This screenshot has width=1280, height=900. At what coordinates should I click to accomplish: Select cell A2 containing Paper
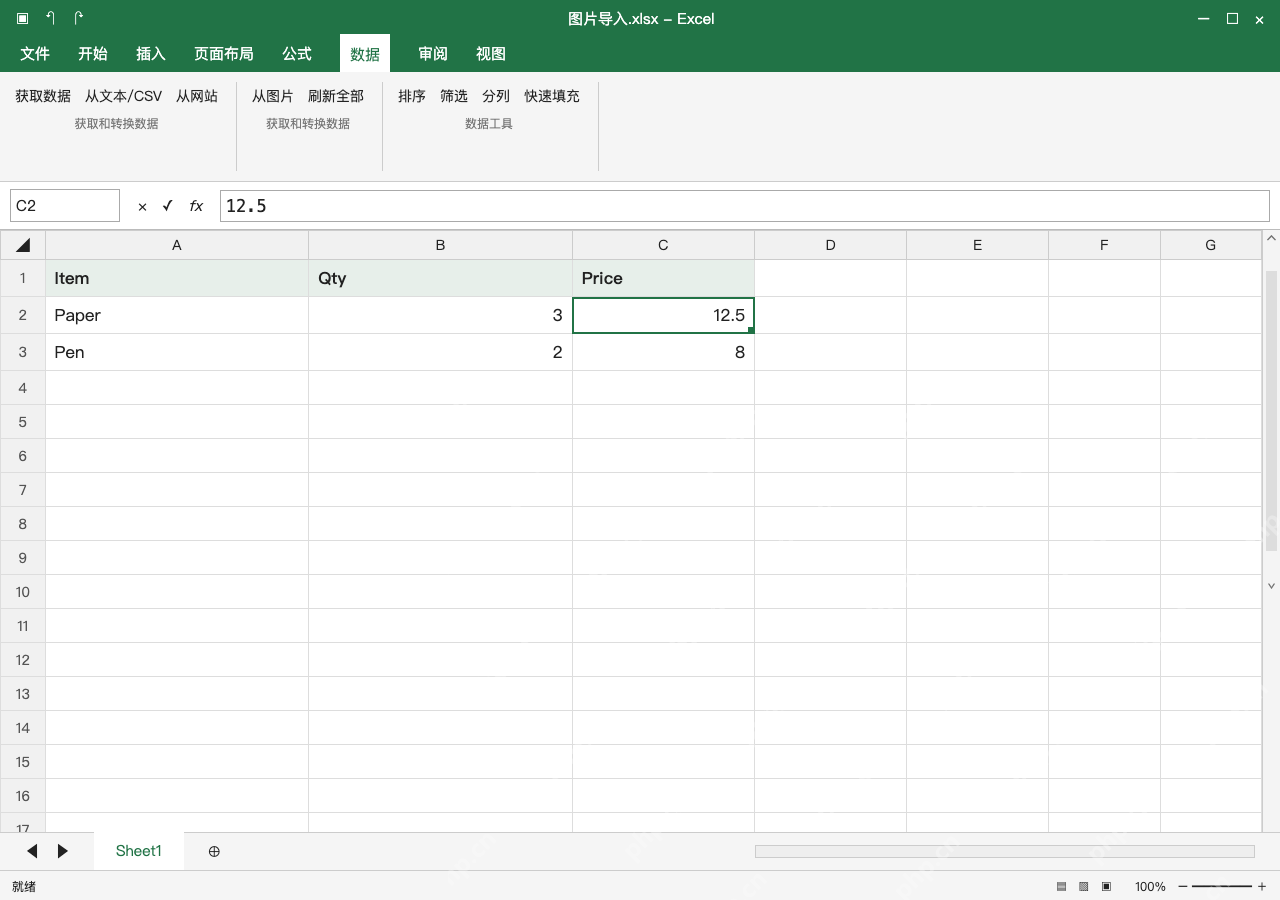tap(177, 315)
